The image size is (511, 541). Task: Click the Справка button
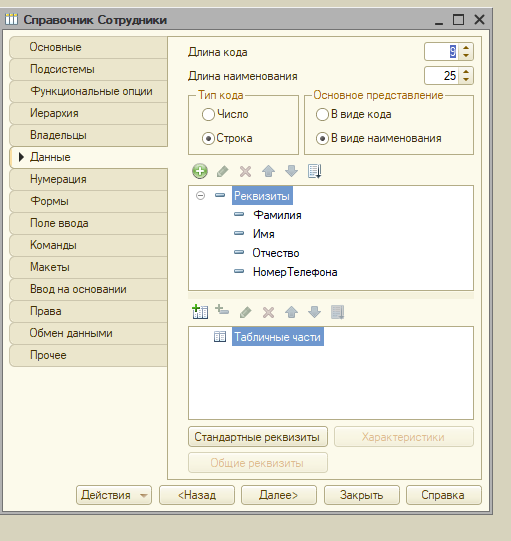click(x=443, y=495)
